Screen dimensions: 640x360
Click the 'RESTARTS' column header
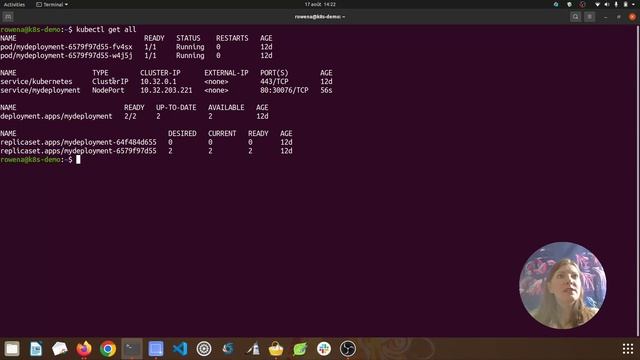point(232,38)
